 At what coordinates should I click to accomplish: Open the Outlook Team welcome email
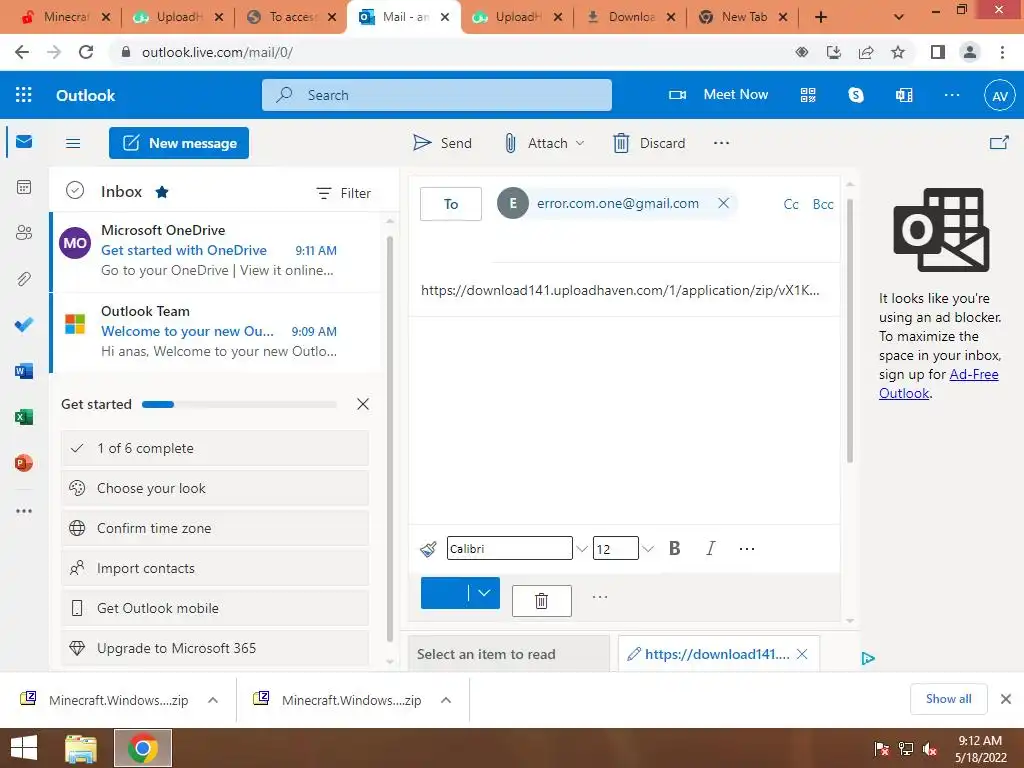(216, 332)
